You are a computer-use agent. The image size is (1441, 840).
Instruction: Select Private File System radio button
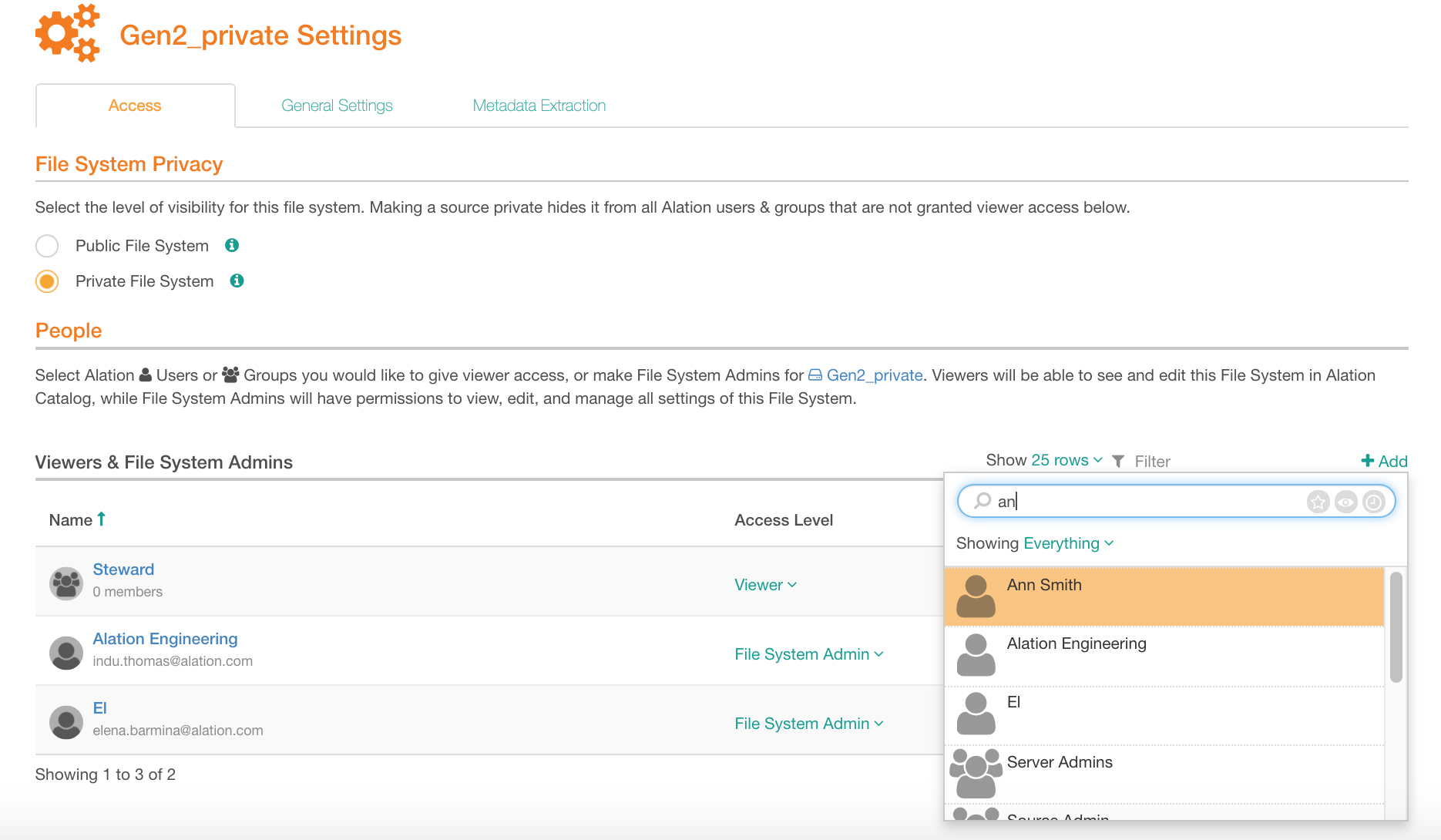(47, 281)
